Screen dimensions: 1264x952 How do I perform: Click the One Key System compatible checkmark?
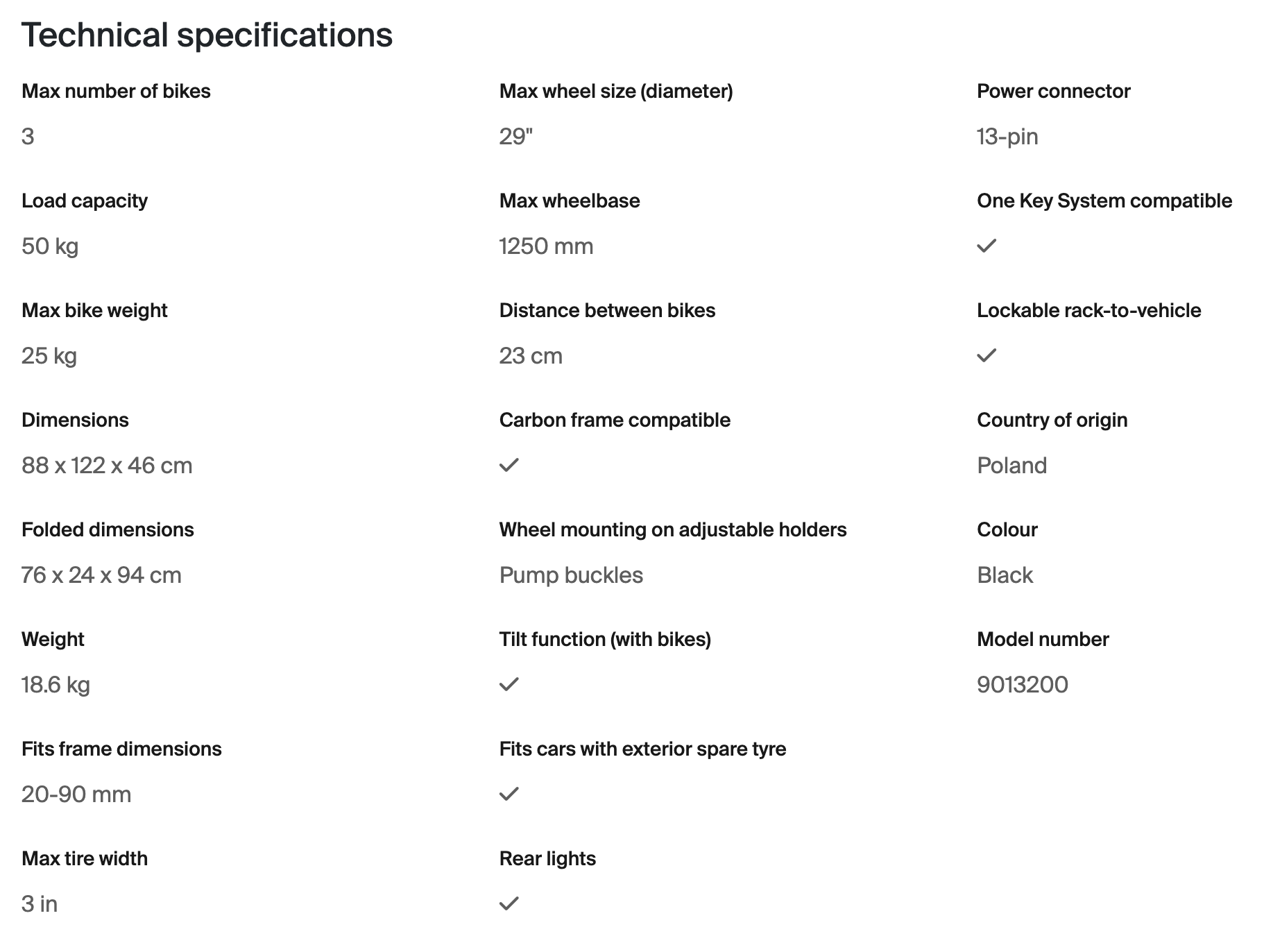tap(987, 246)
